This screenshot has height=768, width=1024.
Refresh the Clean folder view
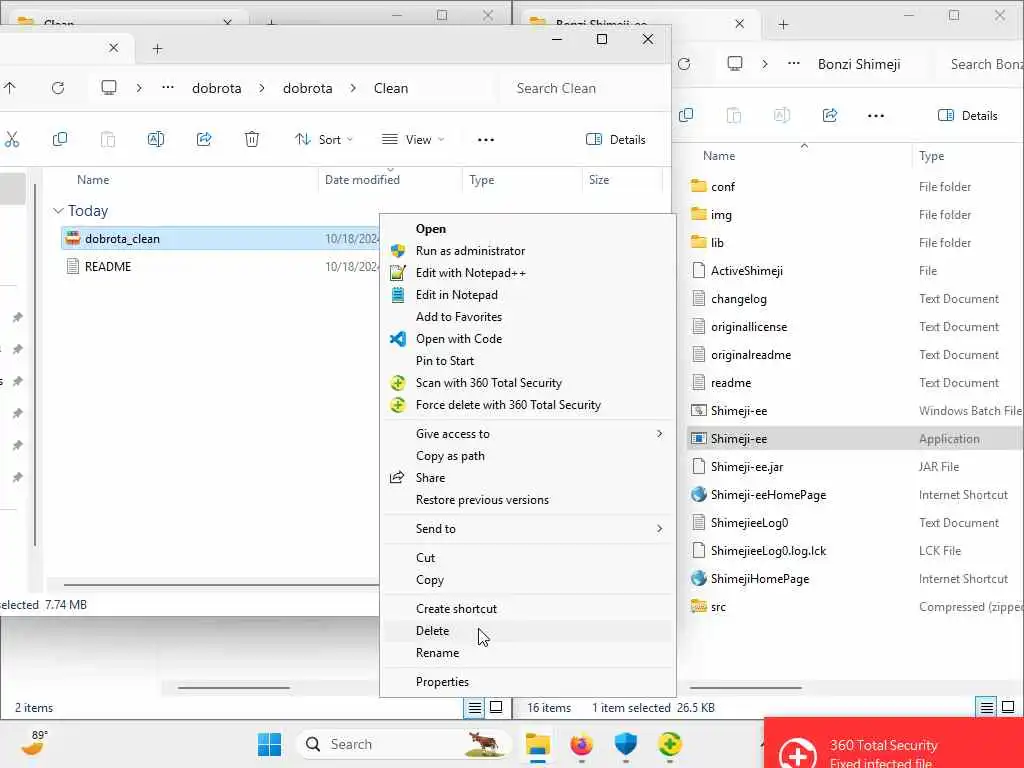click(x=58, y=88)
